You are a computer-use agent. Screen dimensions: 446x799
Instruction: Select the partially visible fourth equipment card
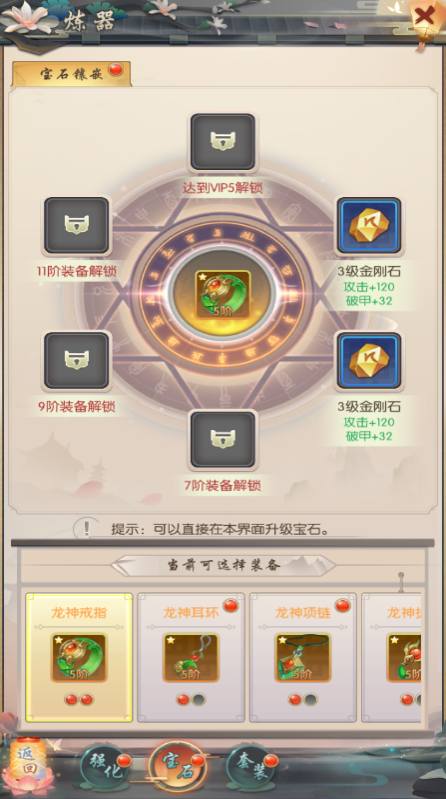click(391, 657)
